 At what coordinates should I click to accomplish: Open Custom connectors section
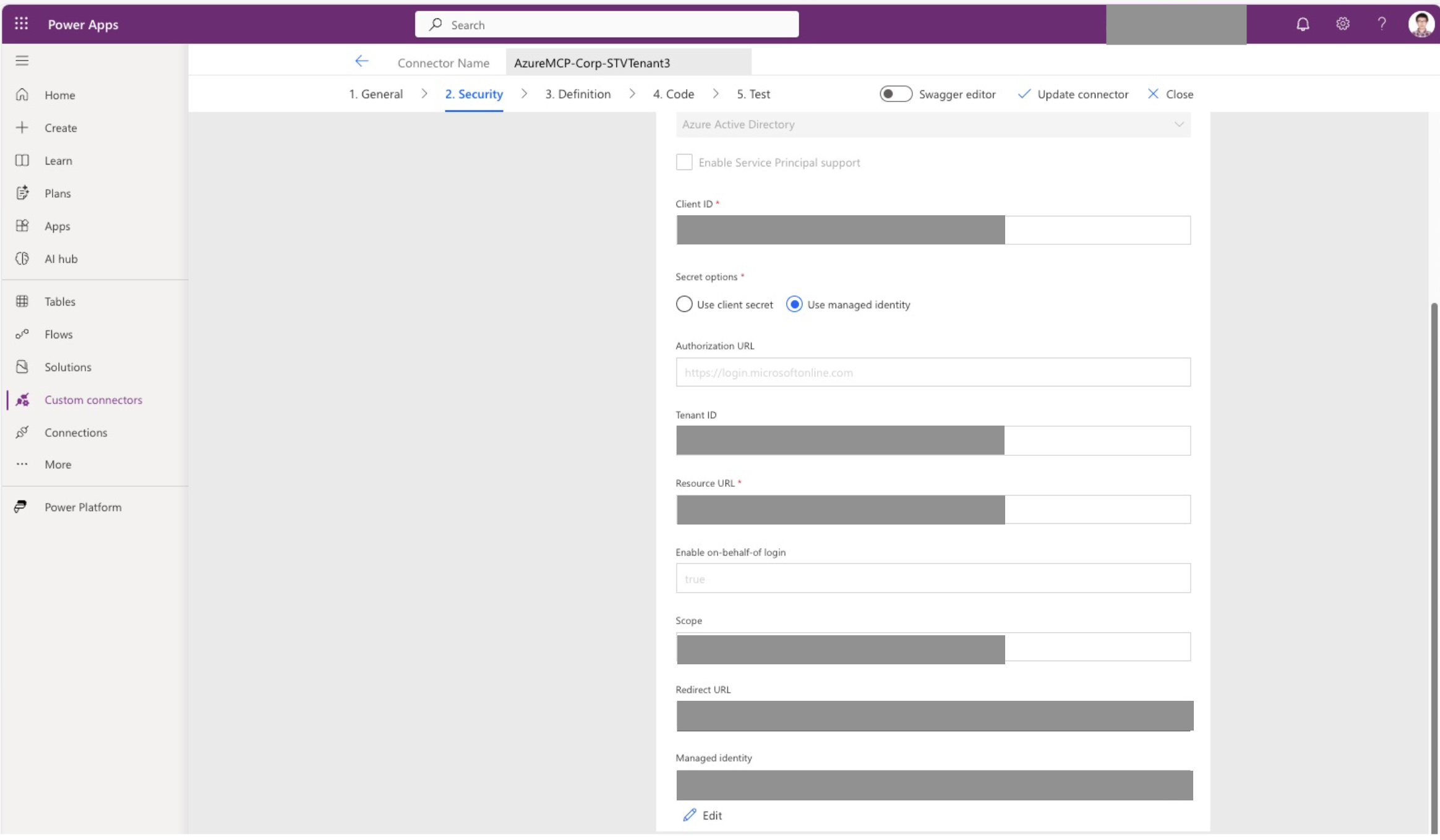click(93, 400)
